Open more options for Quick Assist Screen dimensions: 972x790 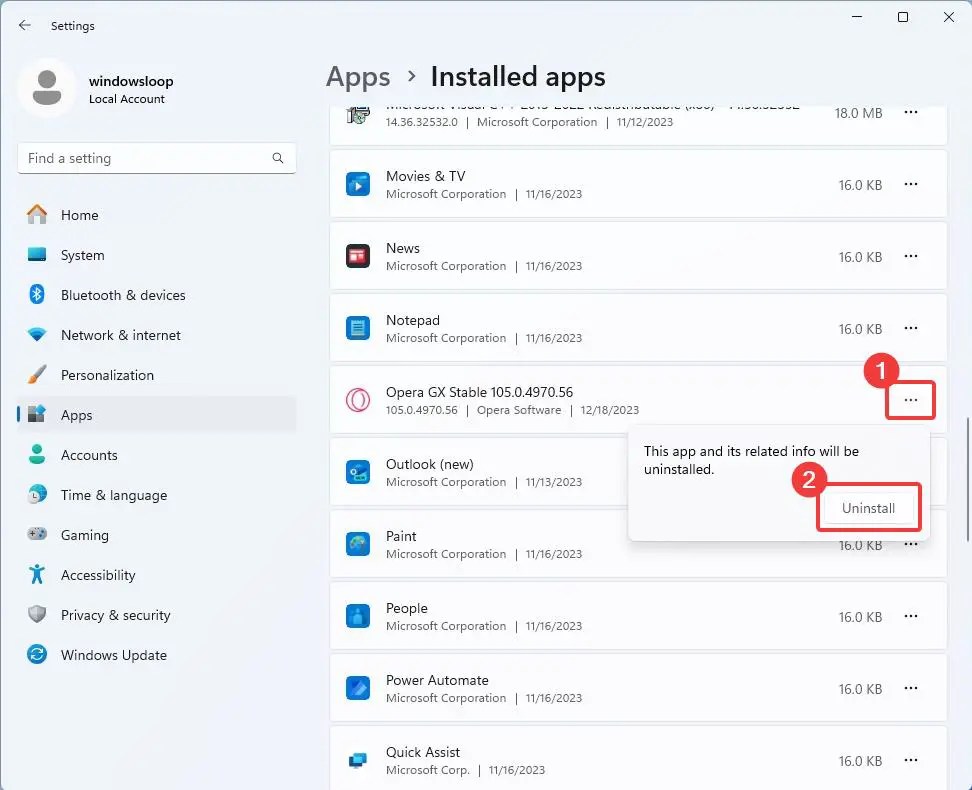pos(911,760)
